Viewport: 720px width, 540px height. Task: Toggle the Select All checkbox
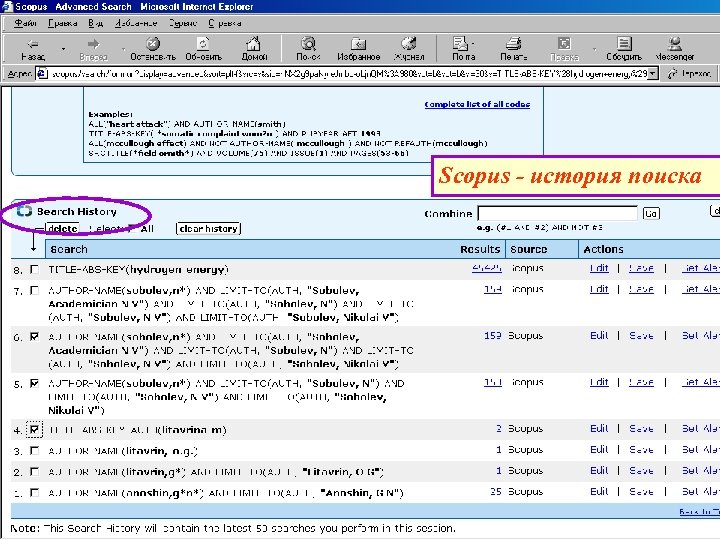point(133,229)
